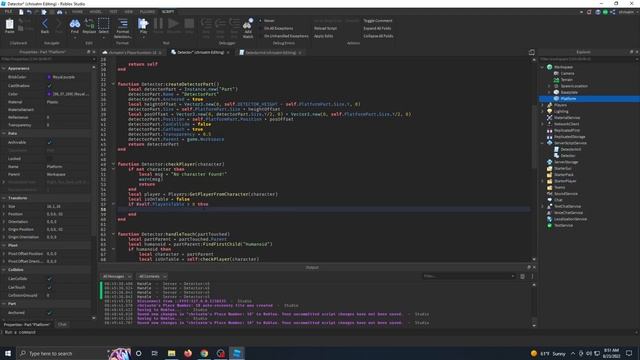Viewport: 640px width, 360px height.
Task: Select MaterialService in Explorer
Action: pyautogui.click(x=567, y=118)
